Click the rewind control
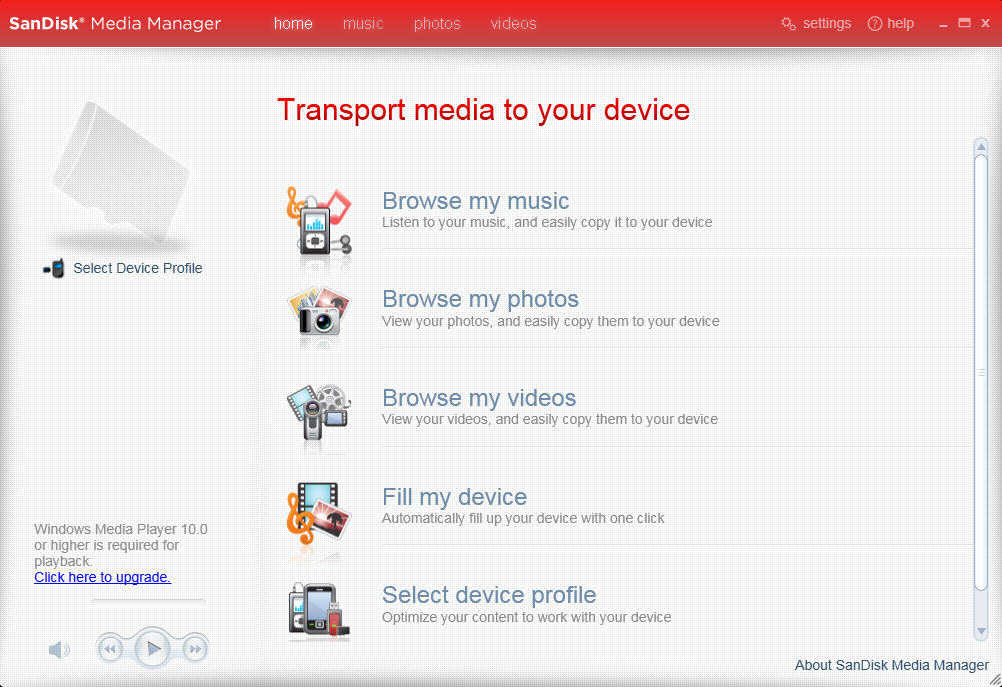1002x687 pixels. tap(110, 648)
